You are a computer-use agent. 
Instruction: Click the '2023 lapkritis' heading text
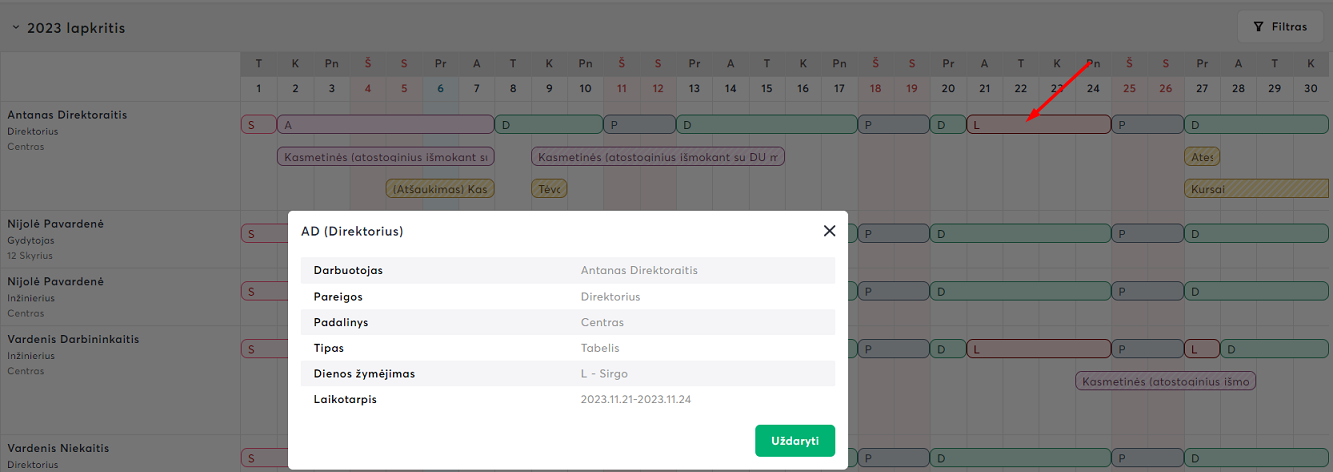[76, 28]
